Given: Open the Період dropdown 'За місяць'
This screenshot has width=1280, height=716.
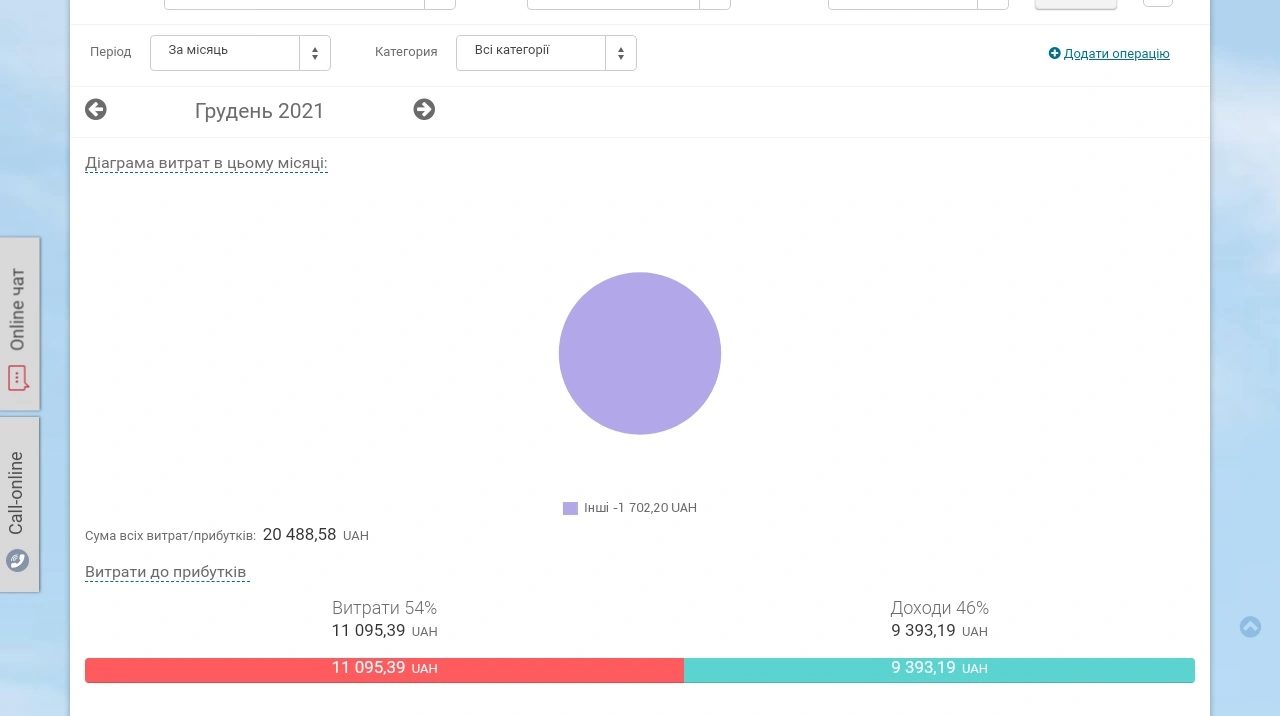Looking at the screenshot, I should (x=240, y=53).
